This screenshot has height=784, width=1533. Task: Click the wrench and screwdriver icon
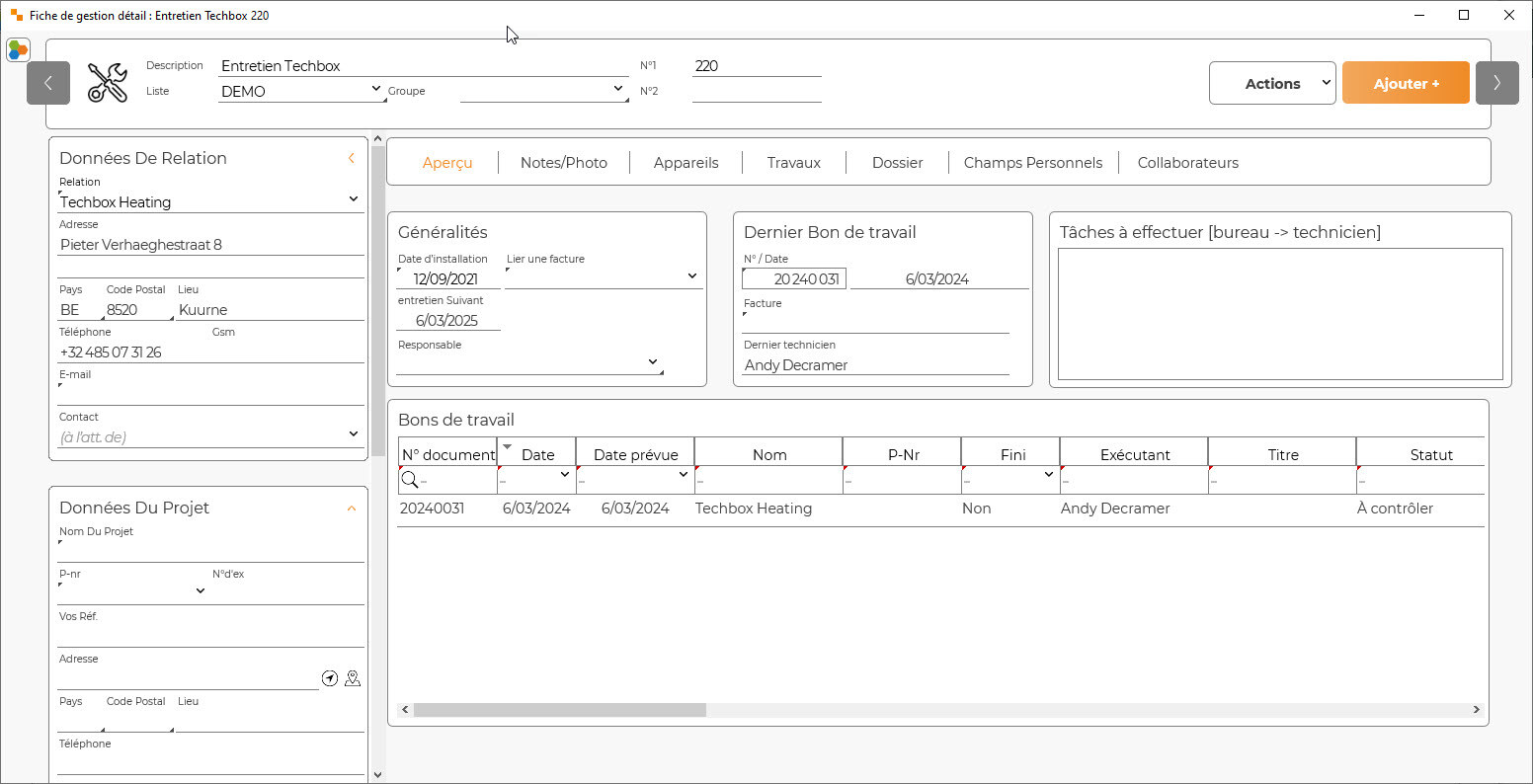point(108,83)
